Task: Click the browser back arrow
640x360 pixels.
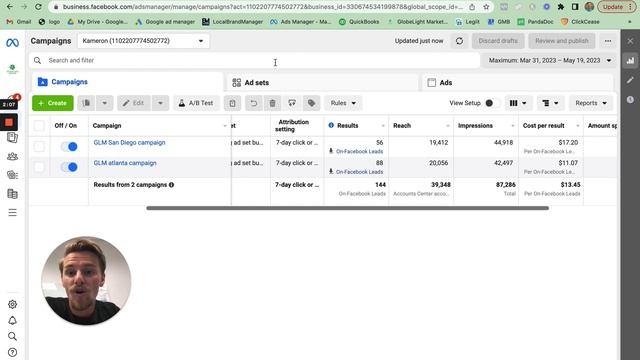Action: (9, 7)
